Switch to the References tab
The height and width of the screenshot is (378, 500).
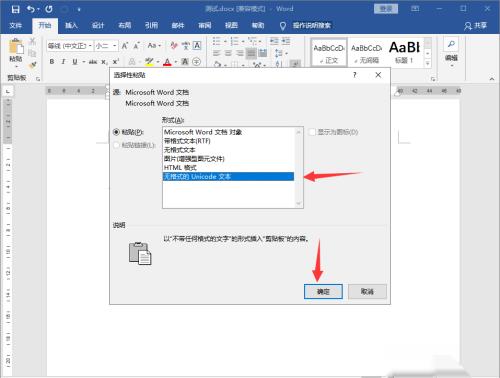click(151, 25)
